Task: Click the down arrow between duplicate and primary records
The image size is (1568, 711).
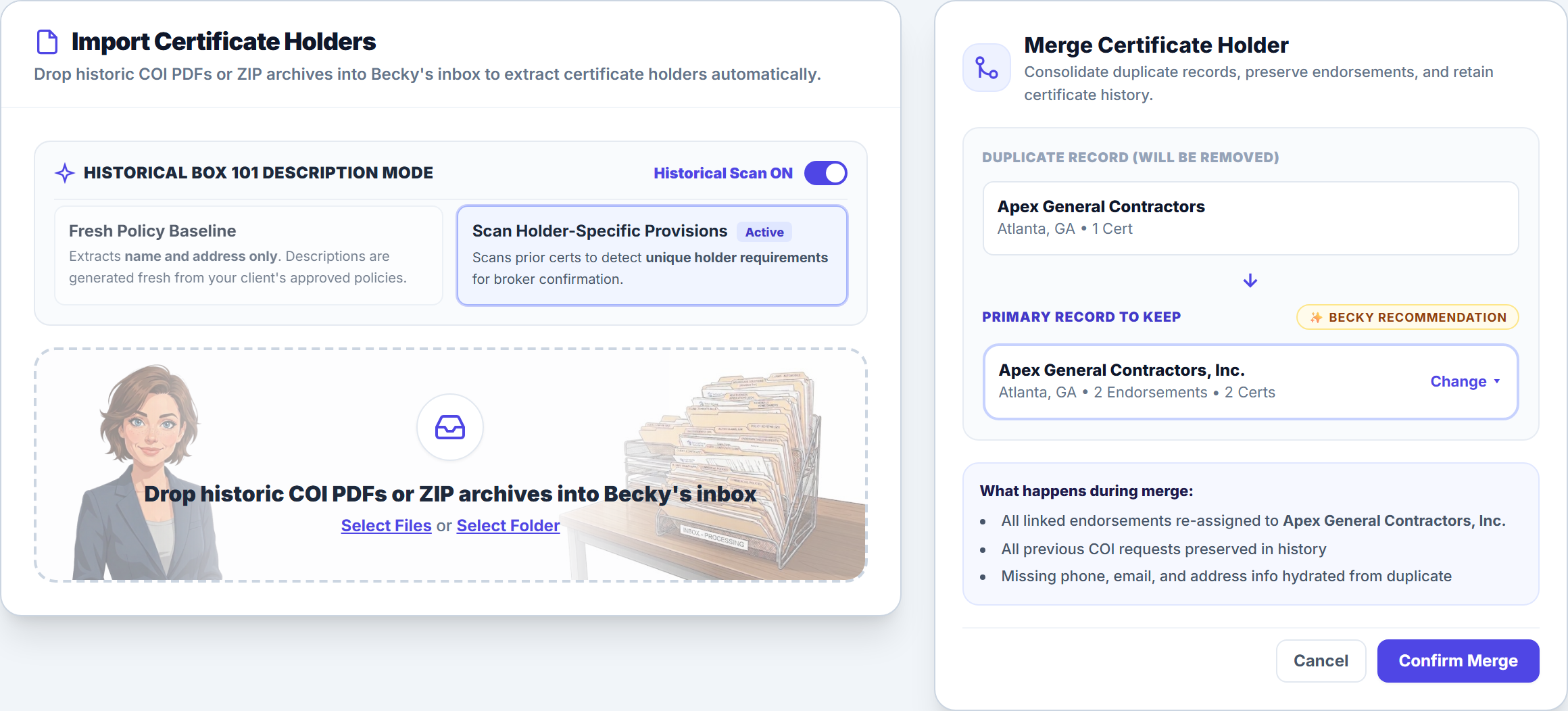Action: (1250, 280)
